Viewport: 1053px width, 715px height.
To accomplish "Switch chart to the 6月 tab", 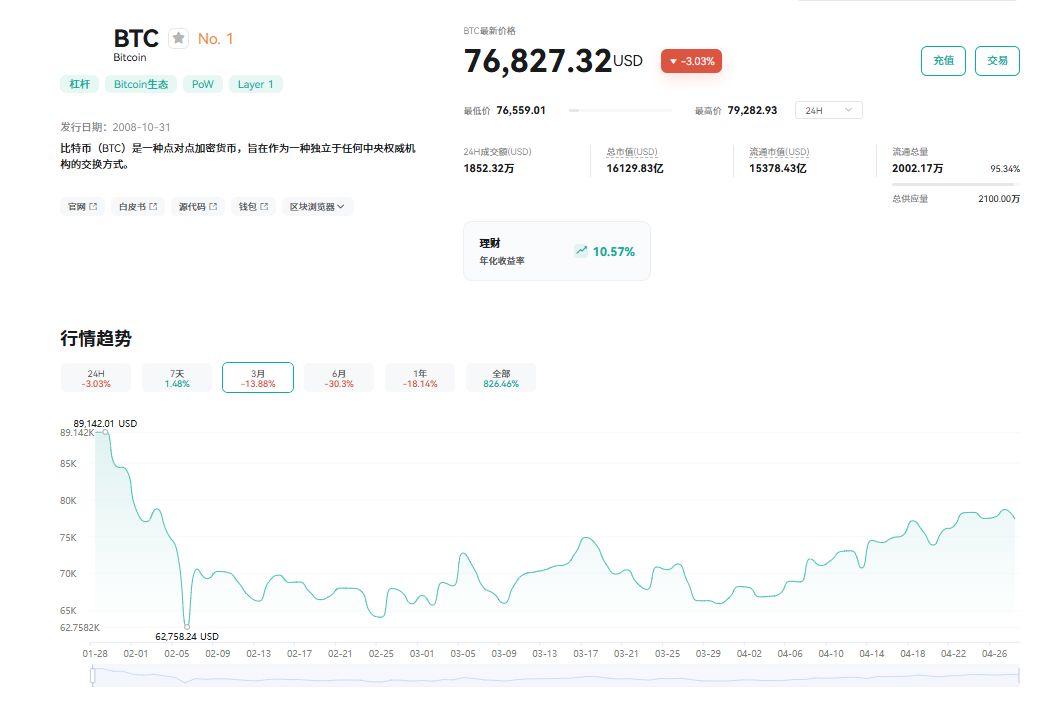I will 338,378.
